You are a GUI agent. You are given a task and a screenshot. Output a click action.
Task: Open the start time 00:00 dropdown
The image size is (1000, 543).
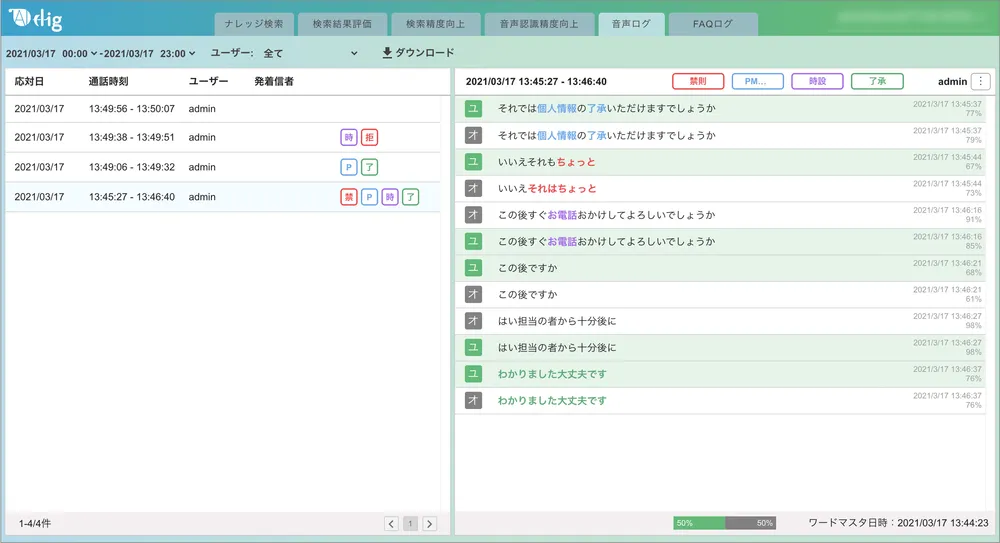(80, 54)
